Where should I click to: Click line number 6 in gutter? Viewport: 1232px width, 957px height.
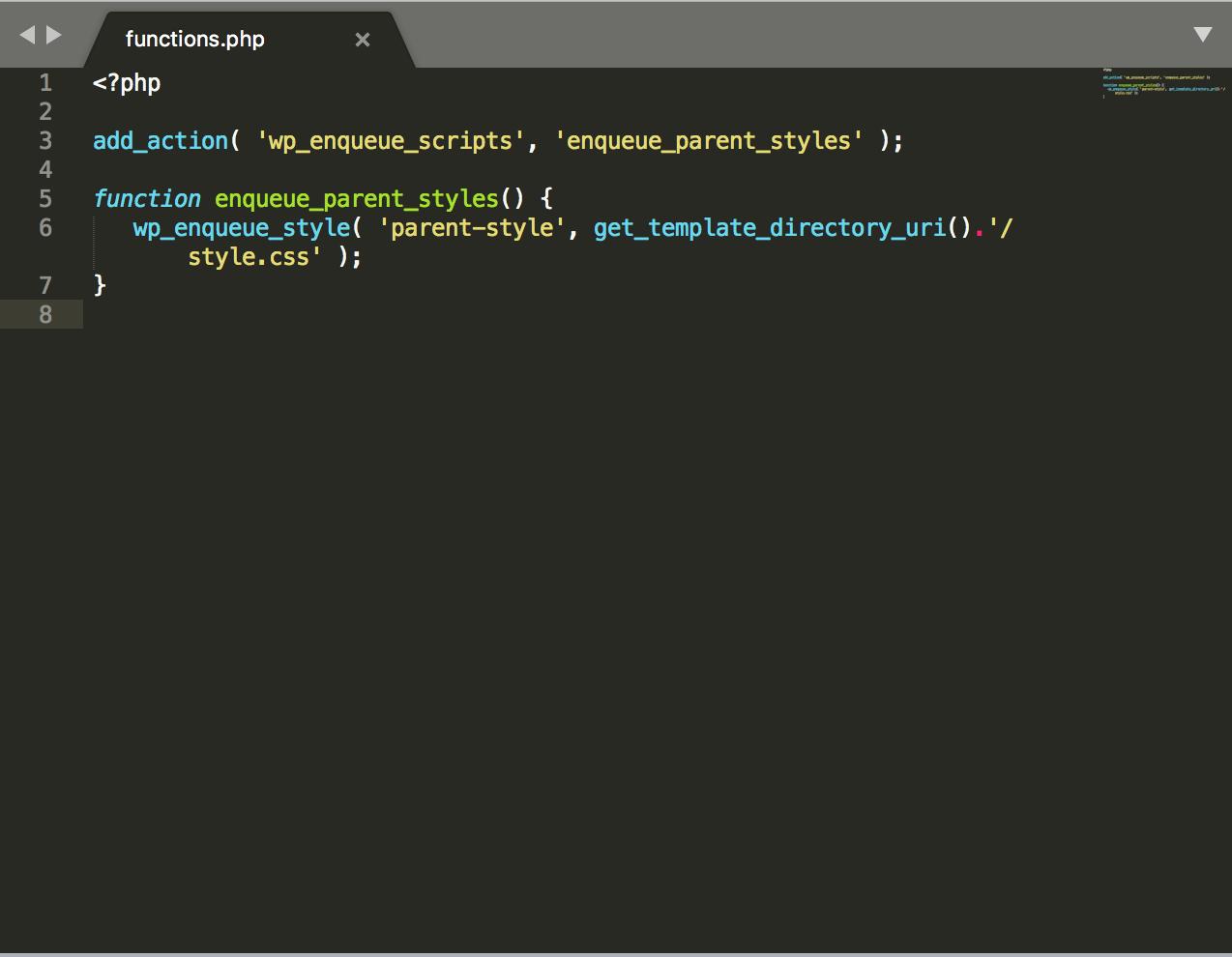pyautogui.click(x=45, y=228)
